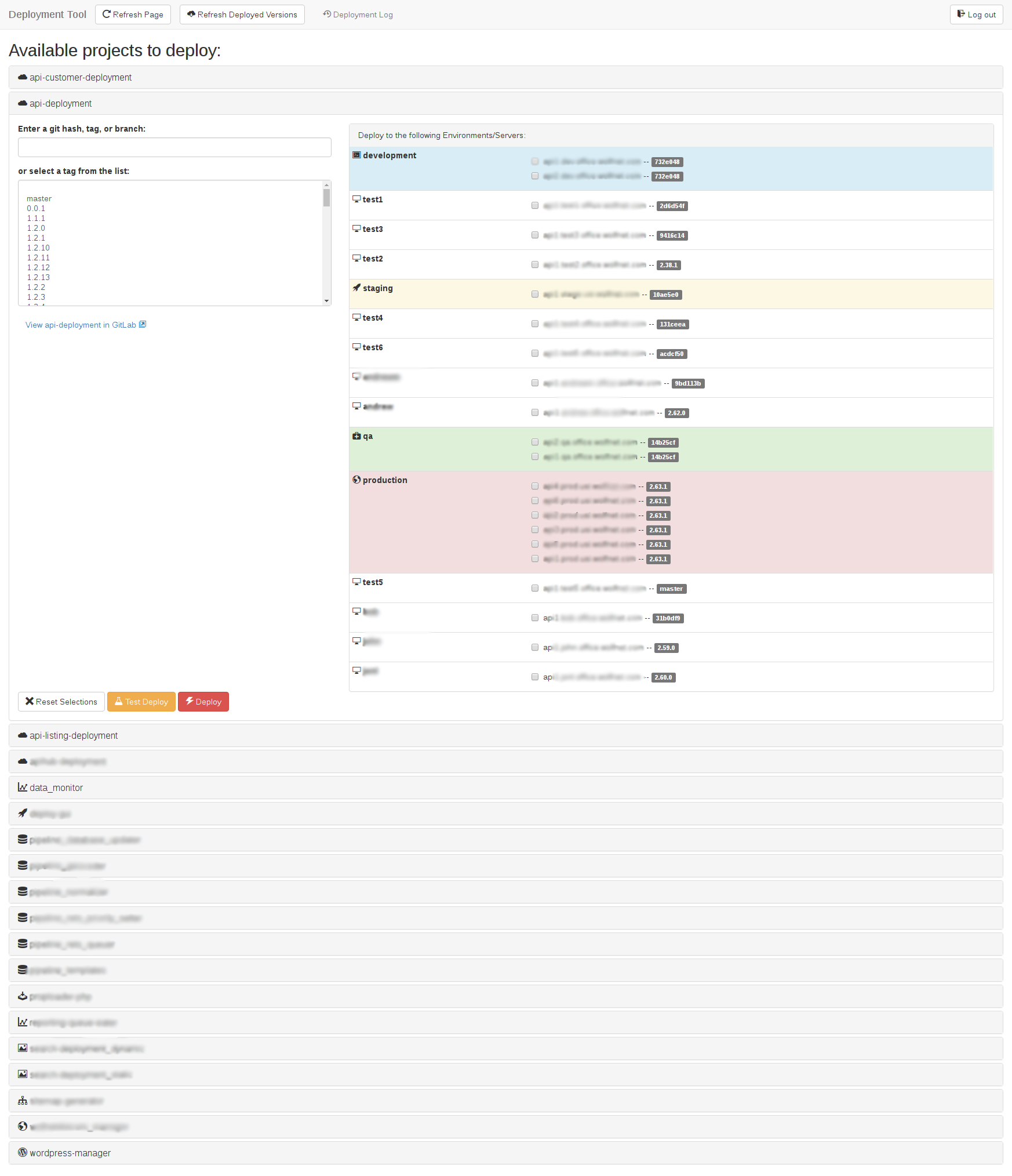This screenshot has width=1012, height=1176.
Task: Click the medkit icon beside qa
Action: point(356,435)
